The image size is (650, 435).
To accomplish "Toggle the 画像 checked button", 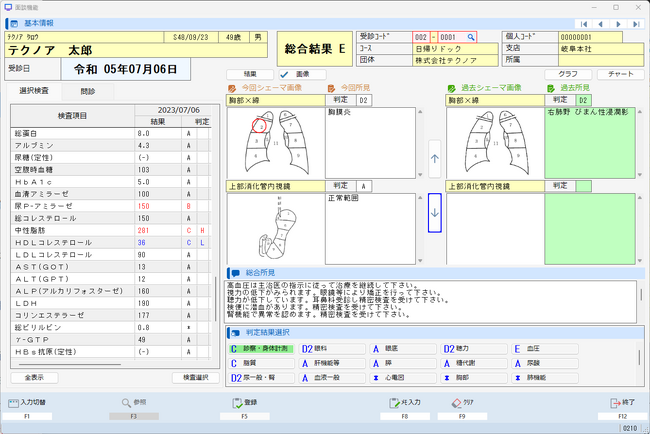I will (x=302, y=74).
